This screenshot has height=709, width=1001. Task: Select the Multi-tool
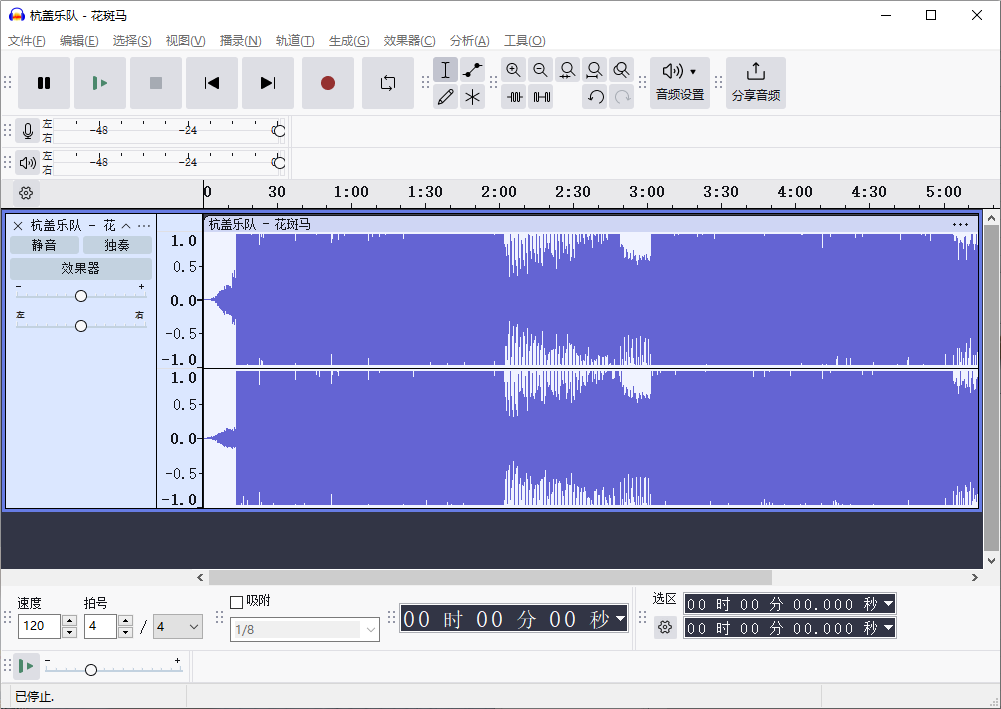click(472, 96)
